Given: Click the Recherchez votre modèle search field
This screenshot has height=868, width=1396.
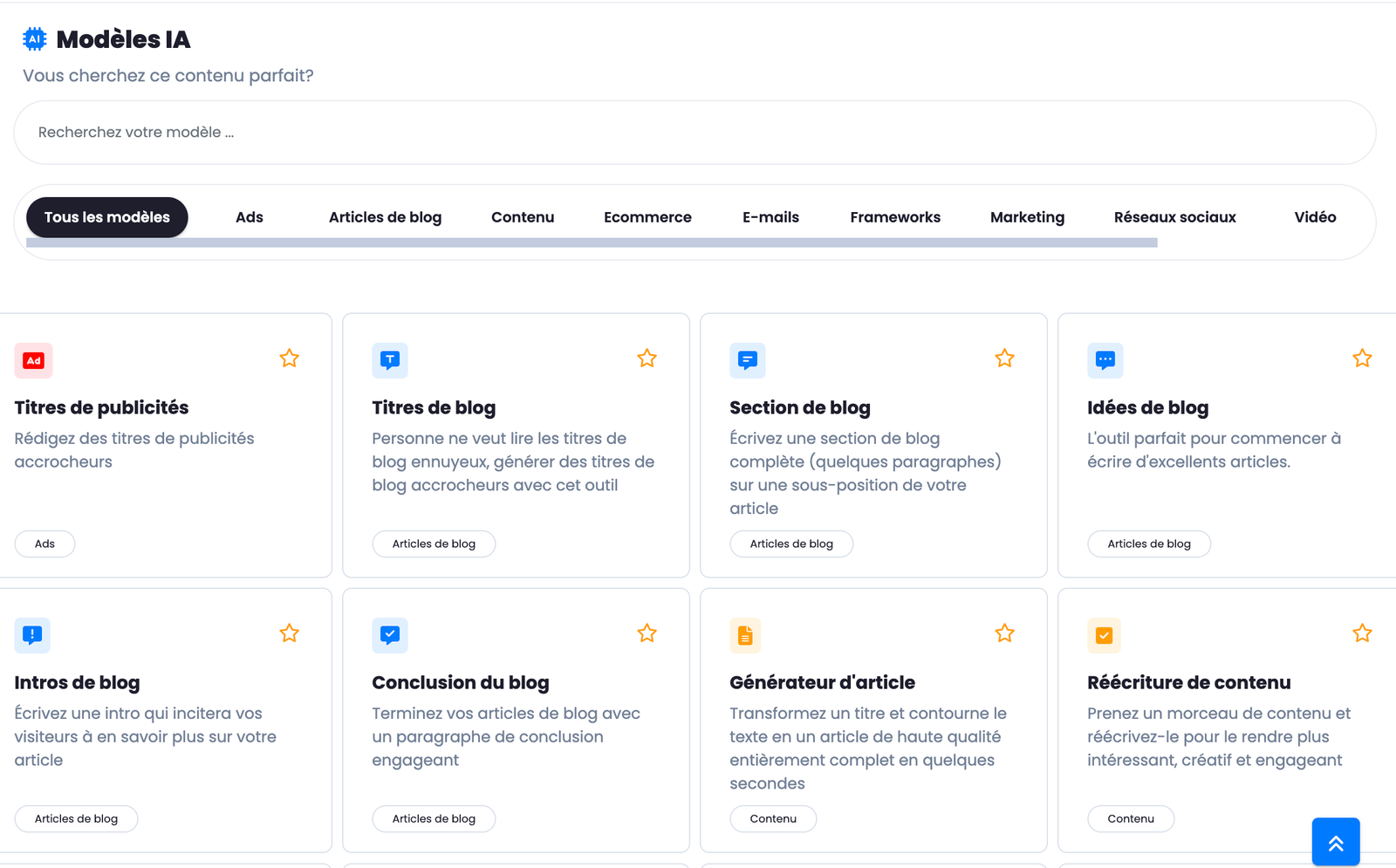Looking at the screenshot, I should click(x=695, y=133).
